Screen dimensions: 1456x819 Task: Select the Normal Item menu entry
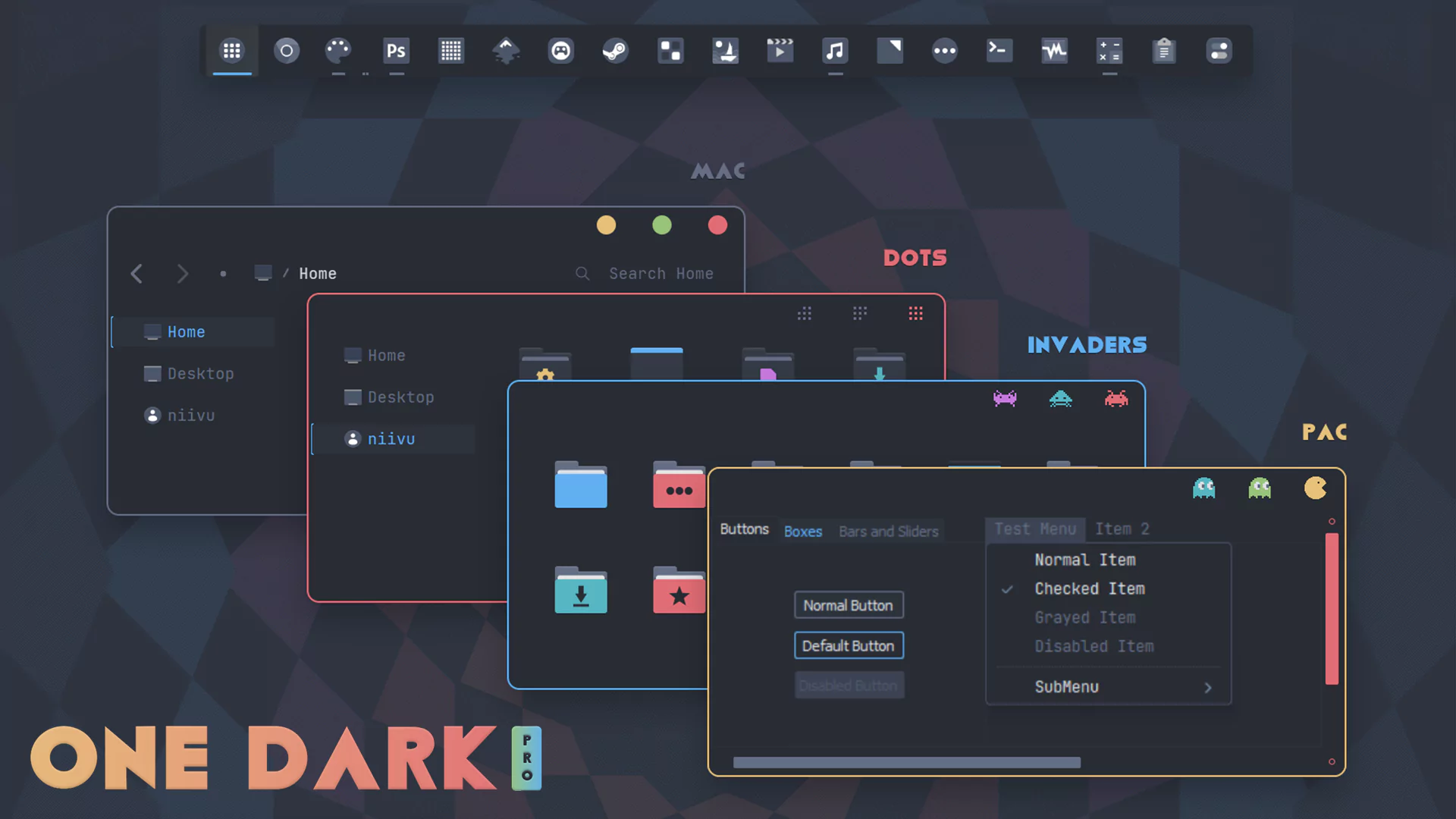click(1084, 560)
